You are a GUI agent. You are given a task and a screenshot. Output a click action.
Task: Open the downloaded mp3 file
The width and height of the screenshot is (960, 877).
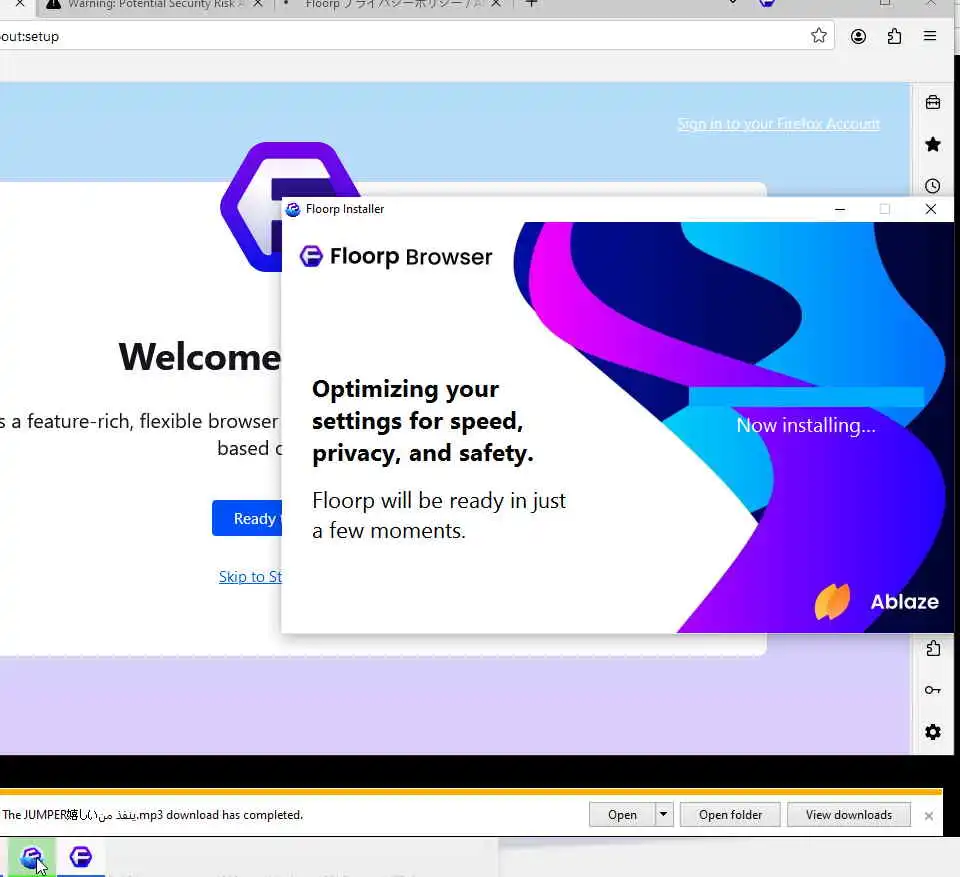(x=622, y=815)
